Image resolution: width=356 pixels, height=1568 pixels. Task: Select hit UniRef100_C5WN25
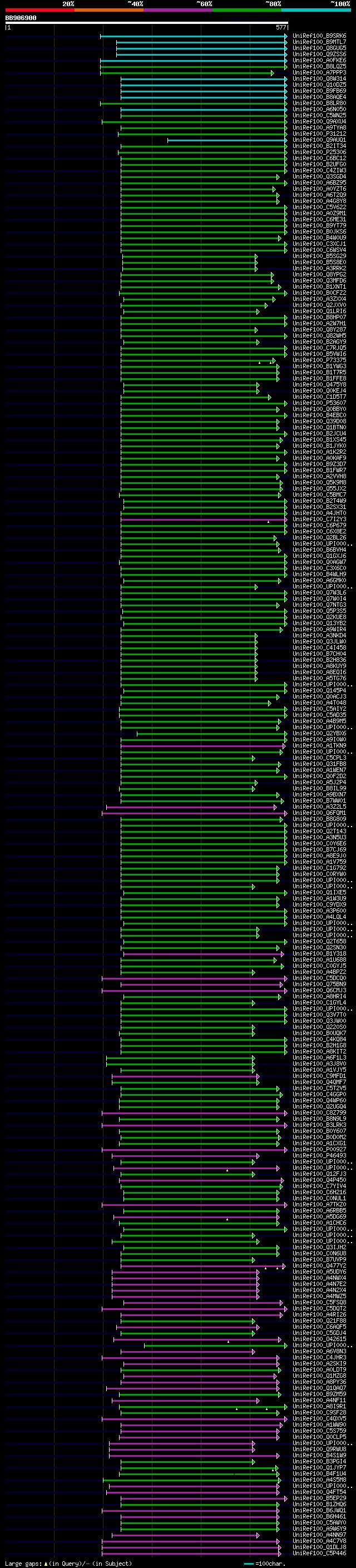pyautogui.click(x=319, y=115)
